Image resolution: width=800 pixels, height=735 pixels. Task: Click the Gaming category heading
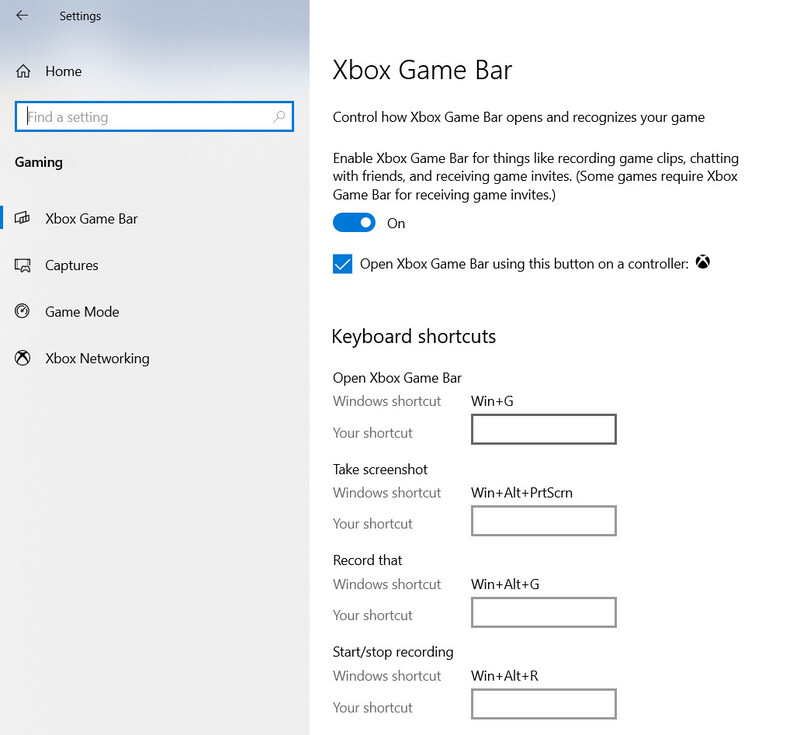pyautogui.click(x=39, y=162)
